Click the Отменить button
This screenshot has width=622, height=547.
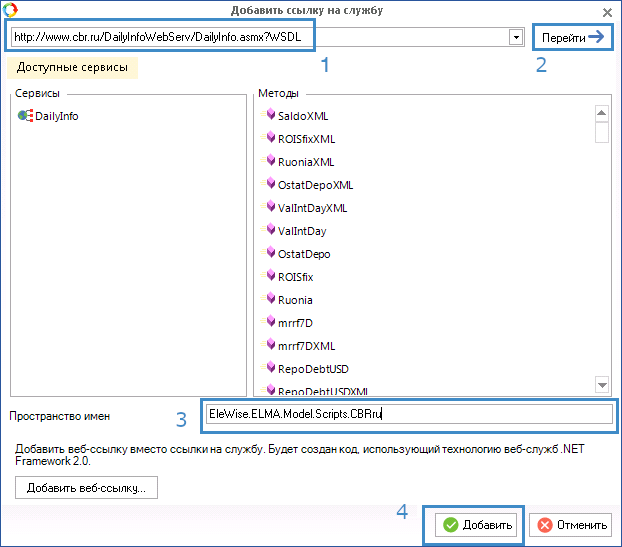(x=569, y=525)
